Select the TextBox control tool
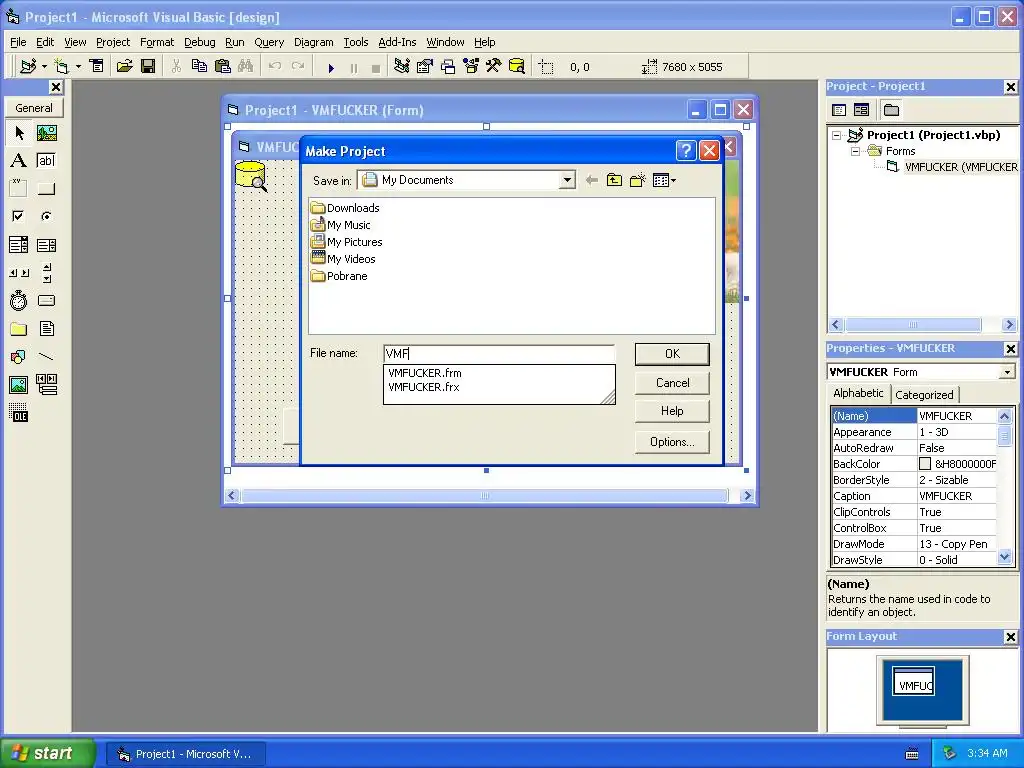This screenshot has height=768, width=1024. (46, 161)
